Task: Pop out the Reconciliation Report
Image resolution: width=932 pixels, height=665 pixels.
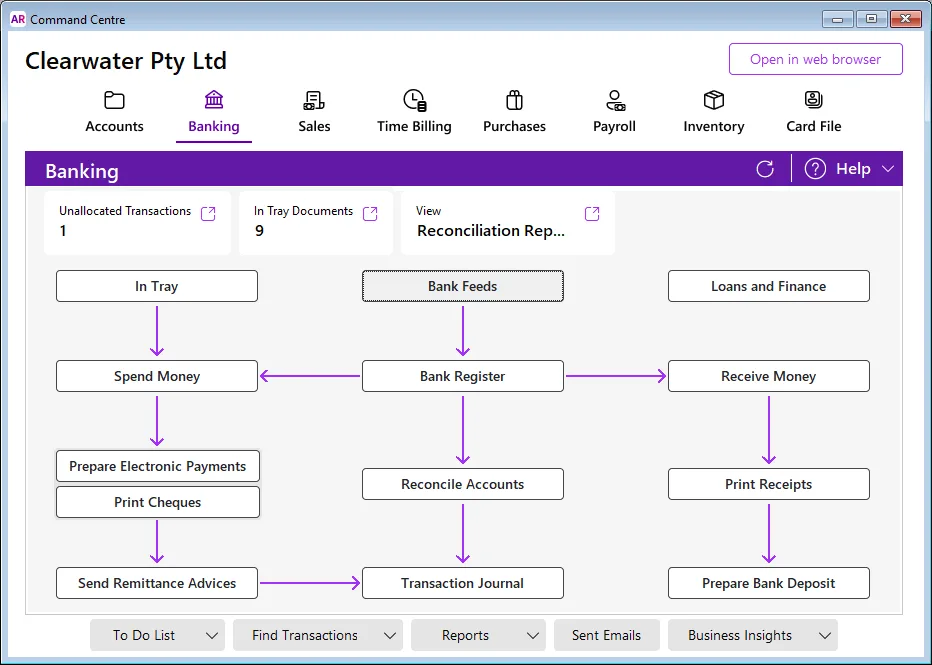Action: (591, 213)
